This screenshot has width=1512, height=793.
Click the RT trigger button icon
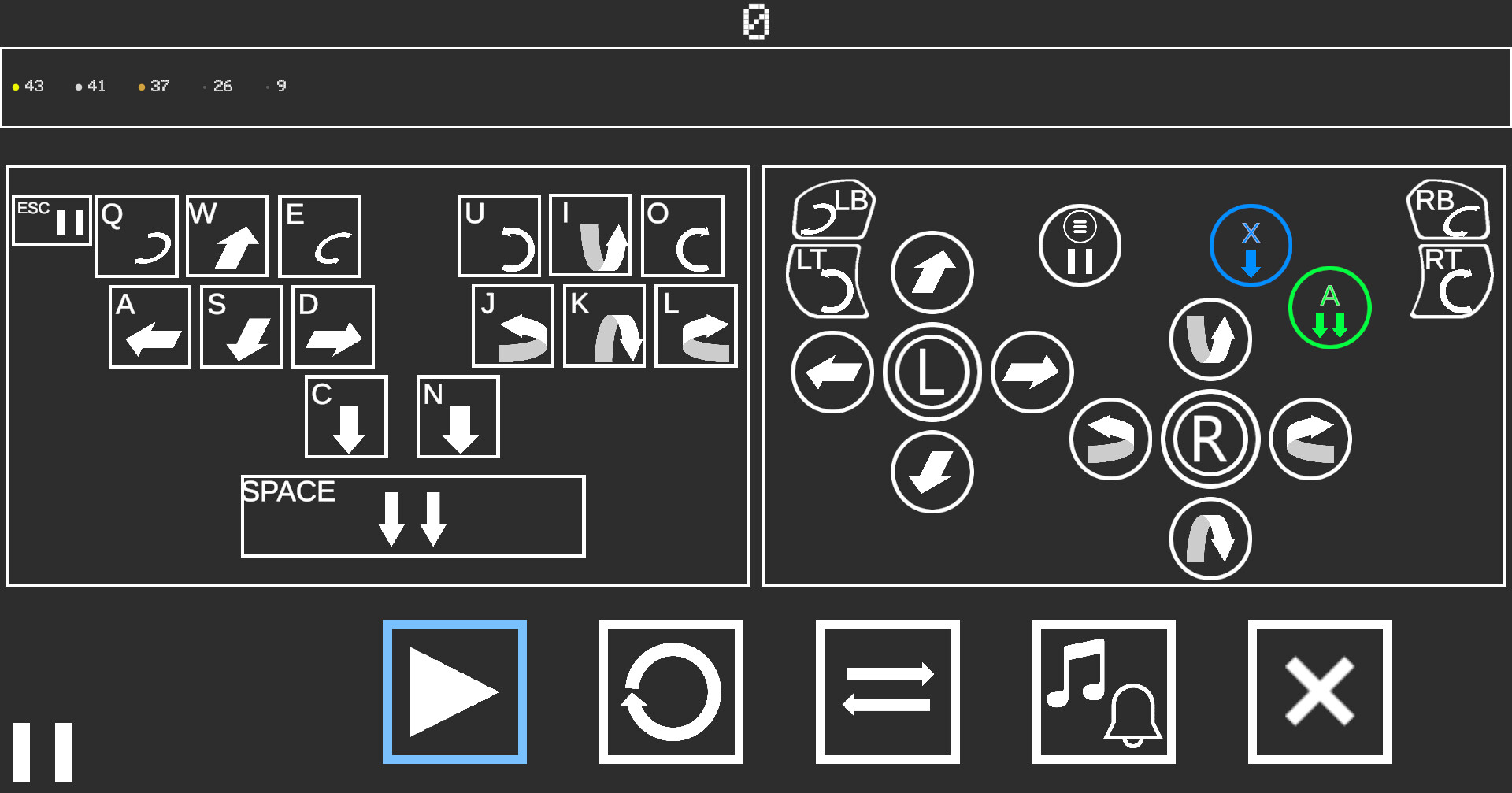pos(1451,282)
